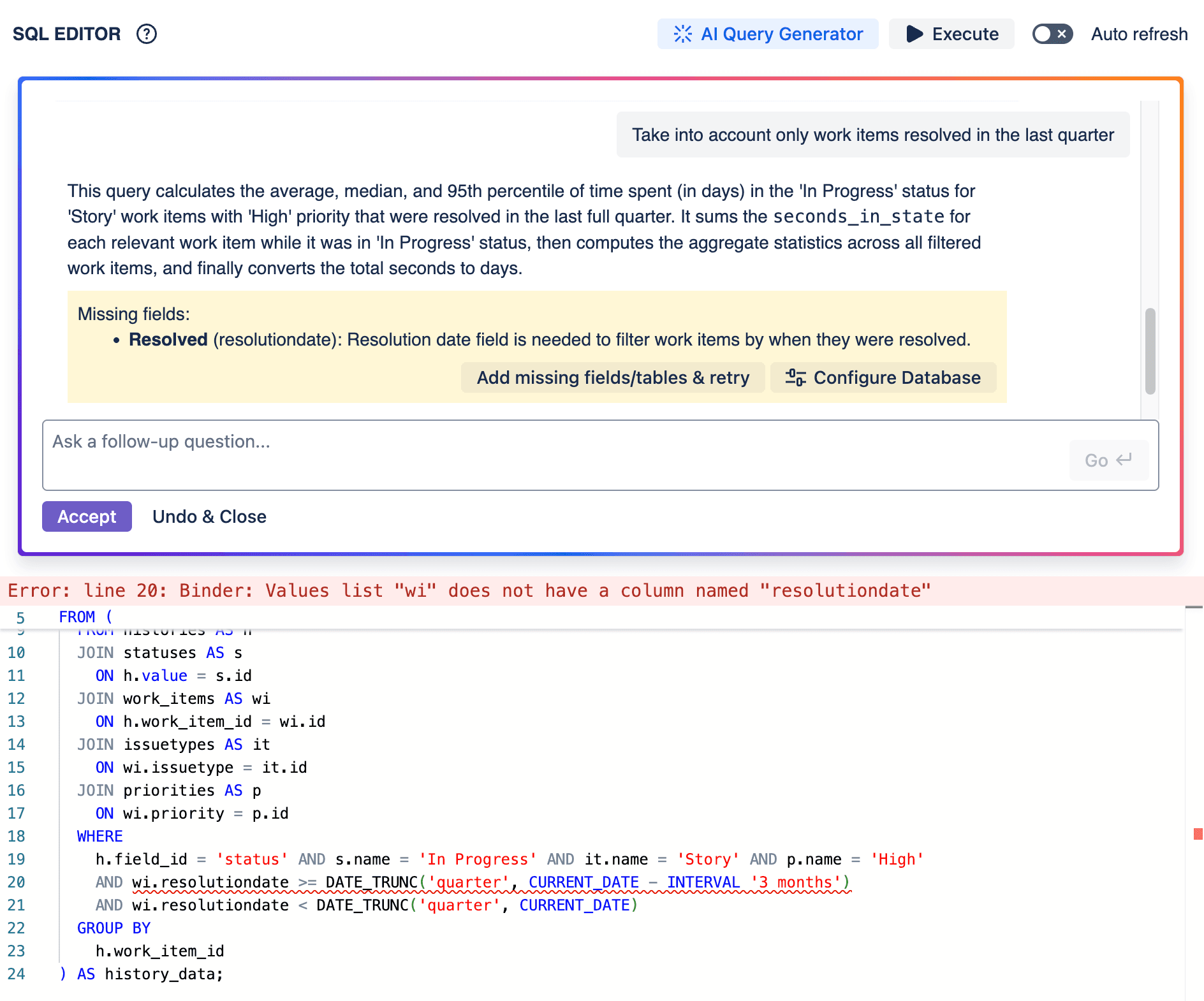1204x1001 pixels.
Task: Click the user message about last quarter
Action: (x=873, y=135)
